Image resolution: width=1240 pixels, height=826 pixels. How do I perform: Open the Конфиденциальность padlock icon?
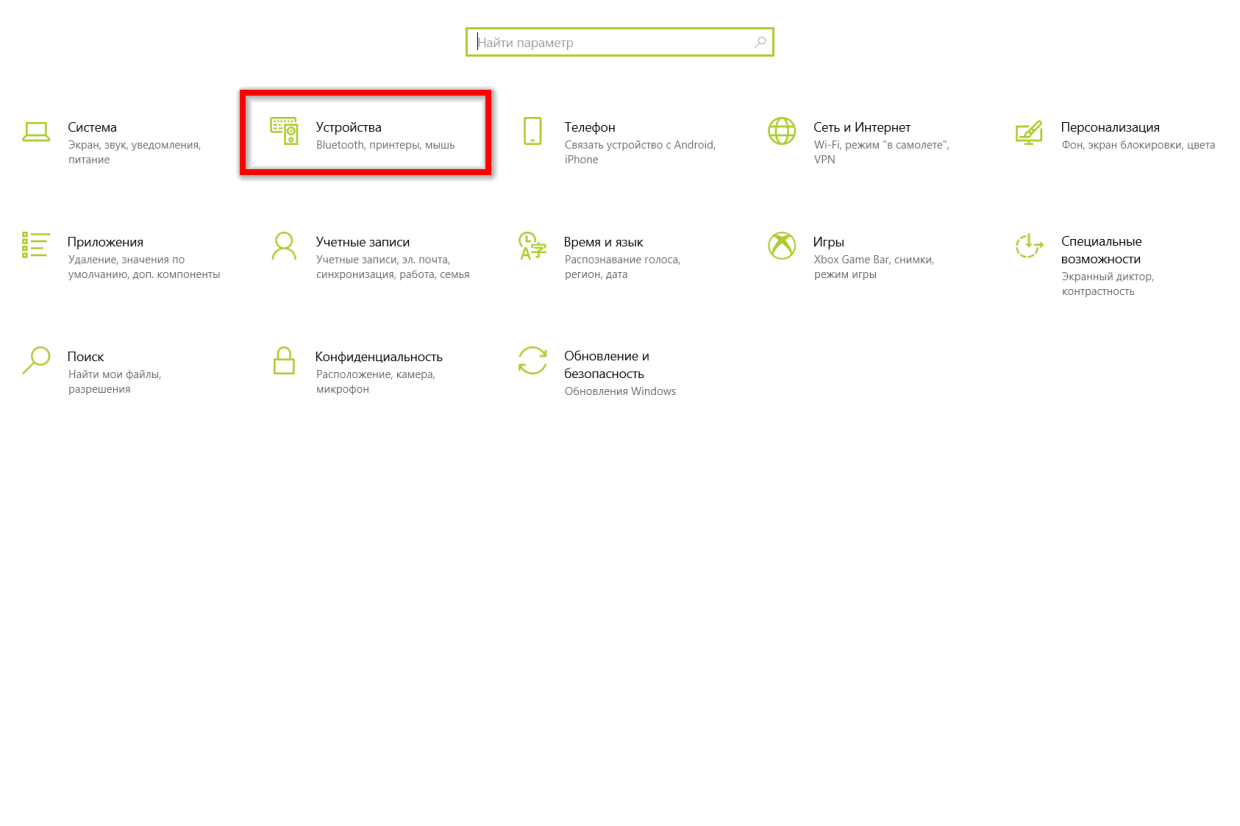(284, 360)
